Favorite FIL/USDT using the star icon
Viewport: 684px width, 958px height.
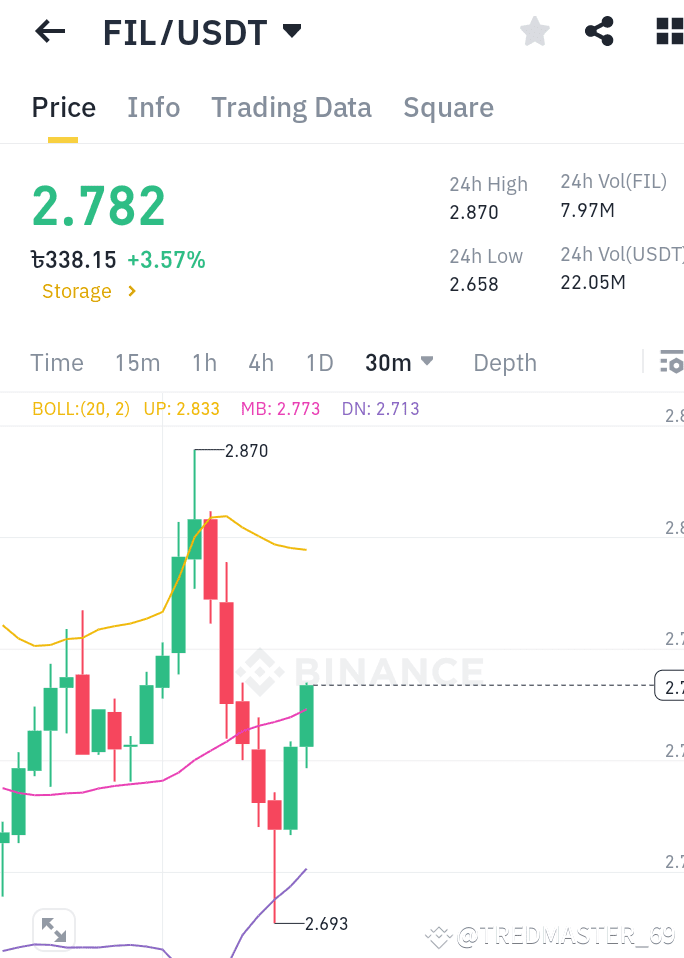(x=534, y=31)
